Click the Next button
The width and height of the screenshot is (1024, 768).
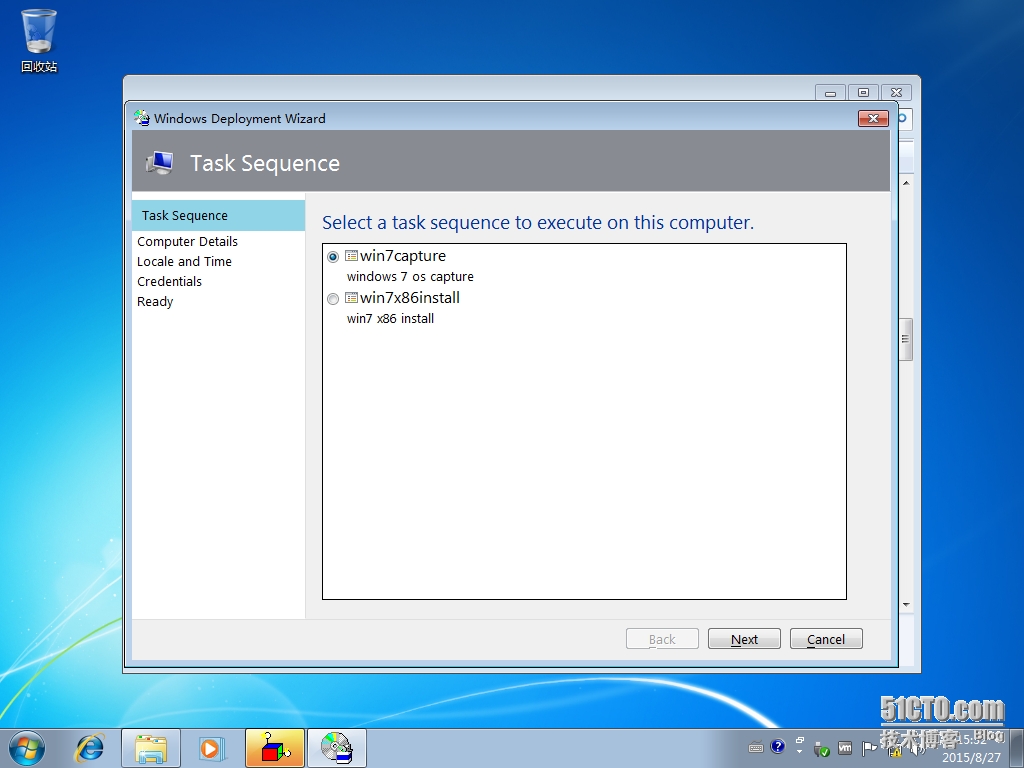click(744, 639)
